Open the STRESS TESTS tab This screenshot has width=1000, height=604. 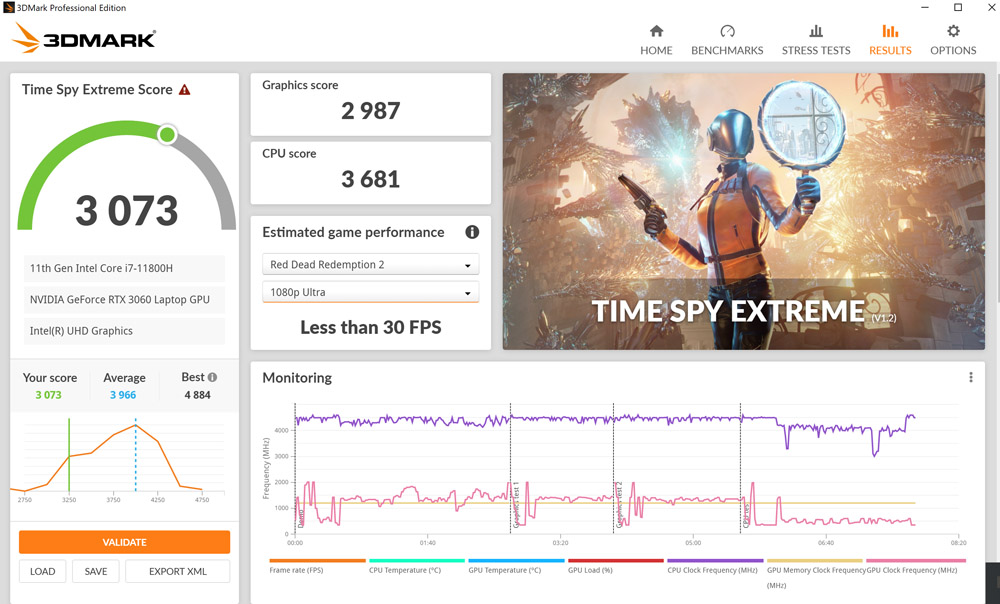(x=816, y=50)
